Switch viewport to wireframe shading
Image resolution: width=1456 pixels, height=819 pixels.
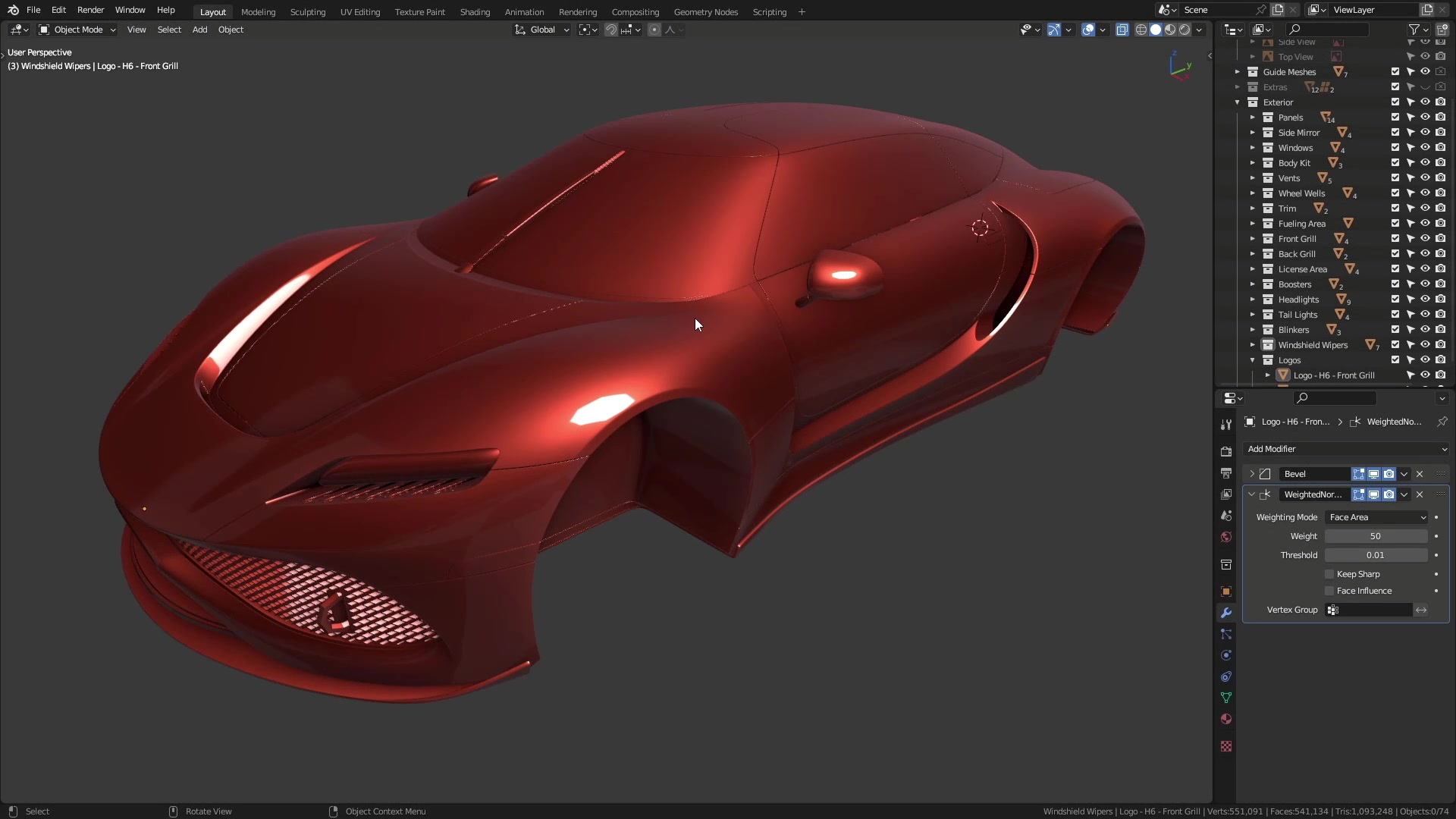[1141, 30]
